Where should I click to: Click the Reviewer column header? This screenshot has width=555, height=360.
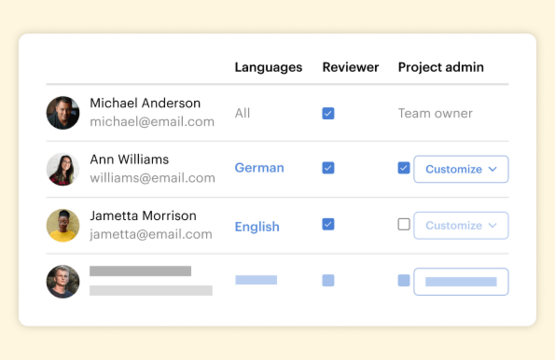click(350, 67)
